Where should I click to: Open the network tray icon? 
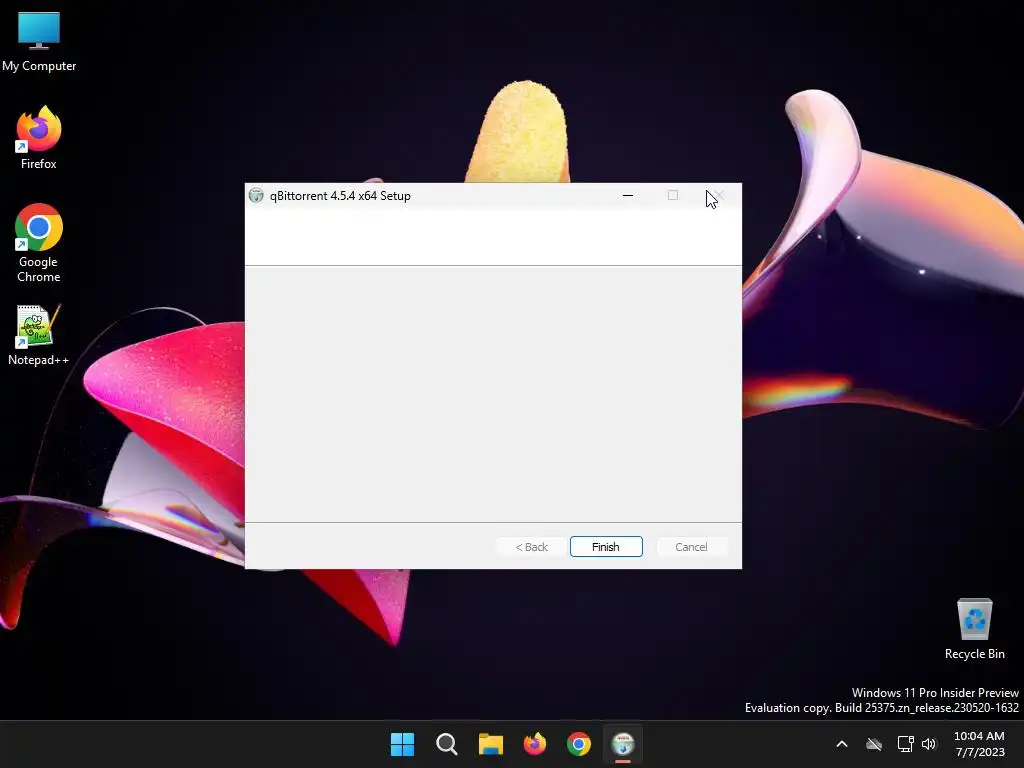coord(905,744)
